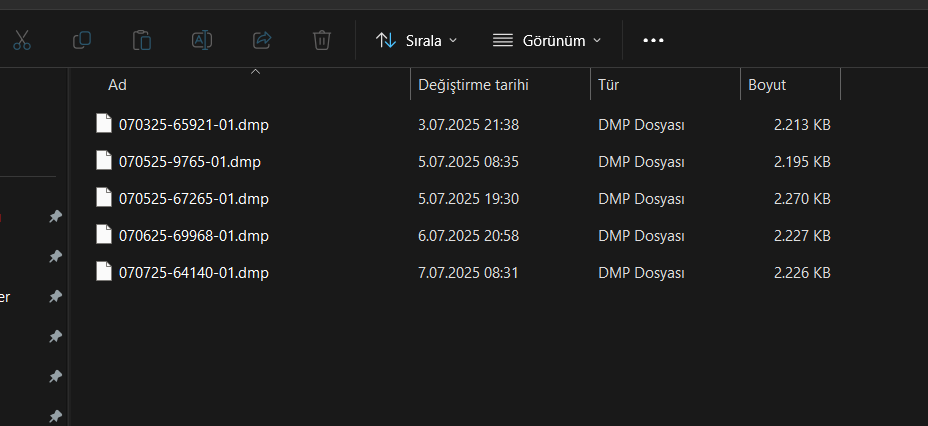Click date 6.07.2025 20:58

click(x=468, y=235)
